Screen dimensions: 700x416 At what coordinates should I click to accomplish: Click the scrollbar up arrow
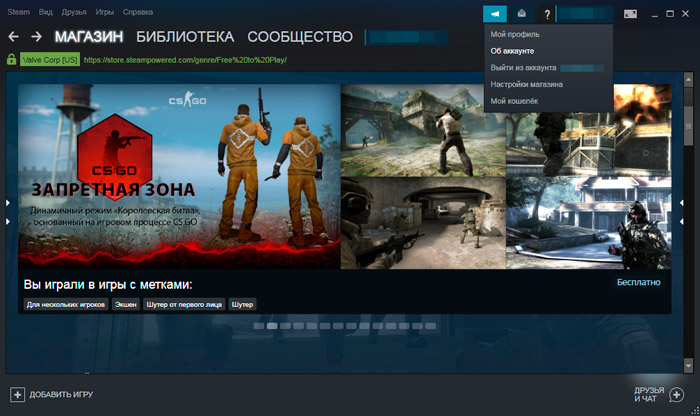pyautogui.click(x=688, y=79)
